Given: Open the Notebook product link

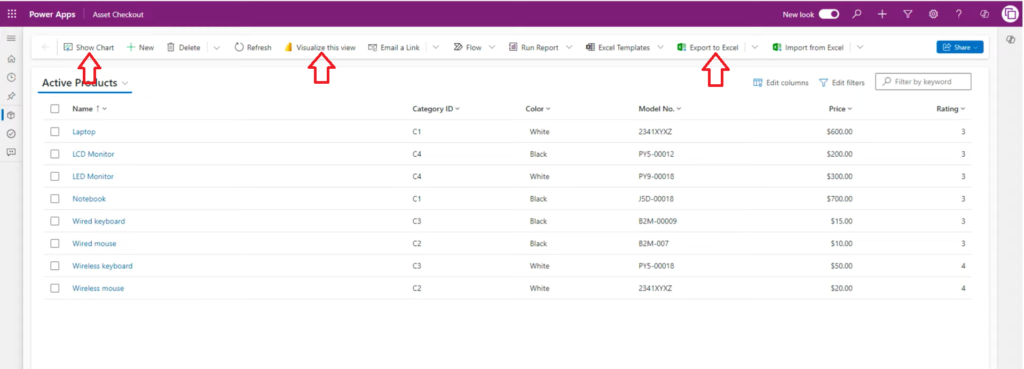Looking at the screenshot, I should coord(89,199).
